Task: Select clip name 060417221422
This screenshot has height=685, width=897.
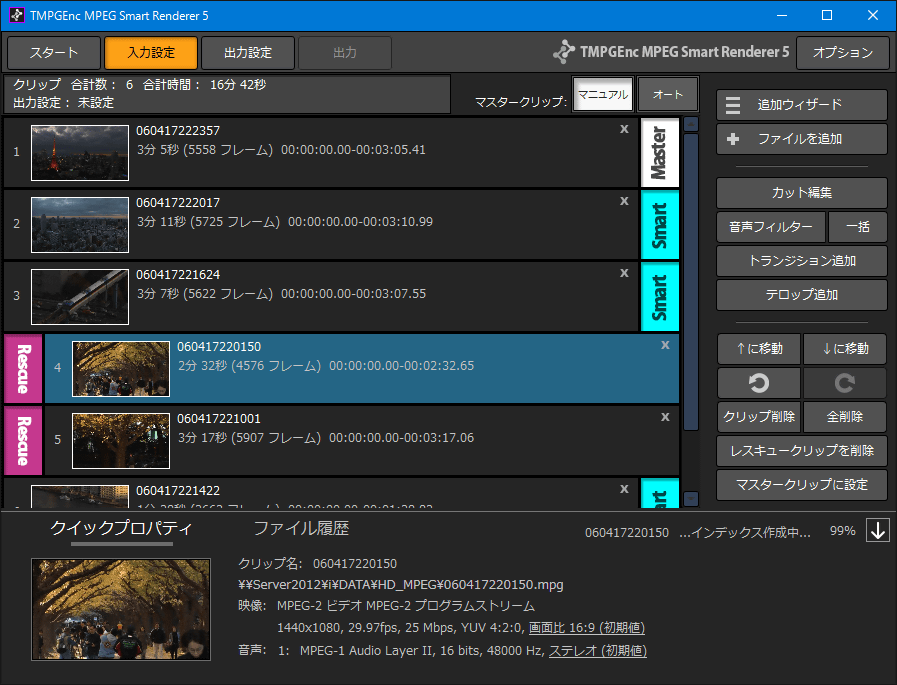Action: tap(178, 491)
